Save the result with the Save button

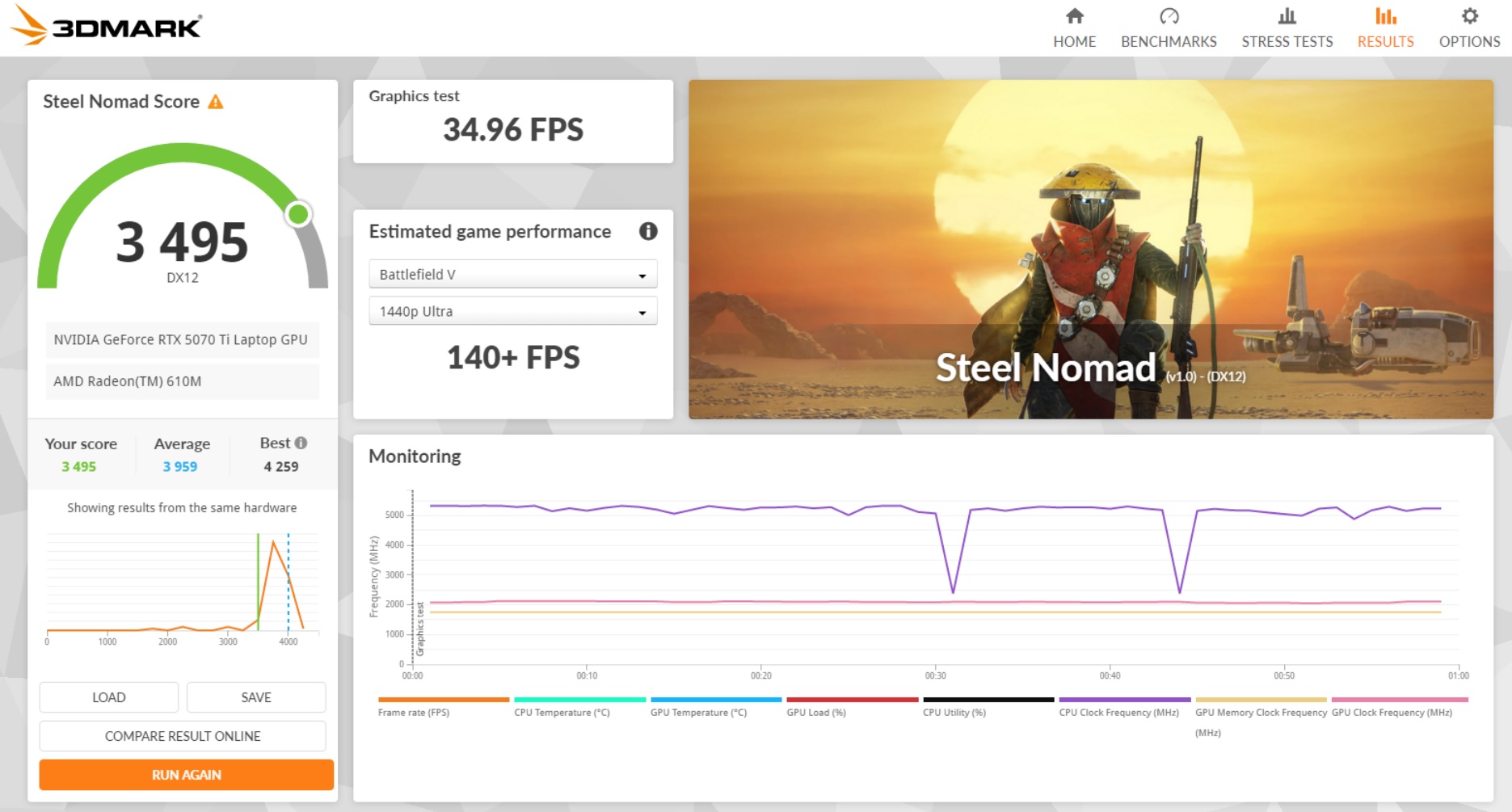(x=256, y=697)
